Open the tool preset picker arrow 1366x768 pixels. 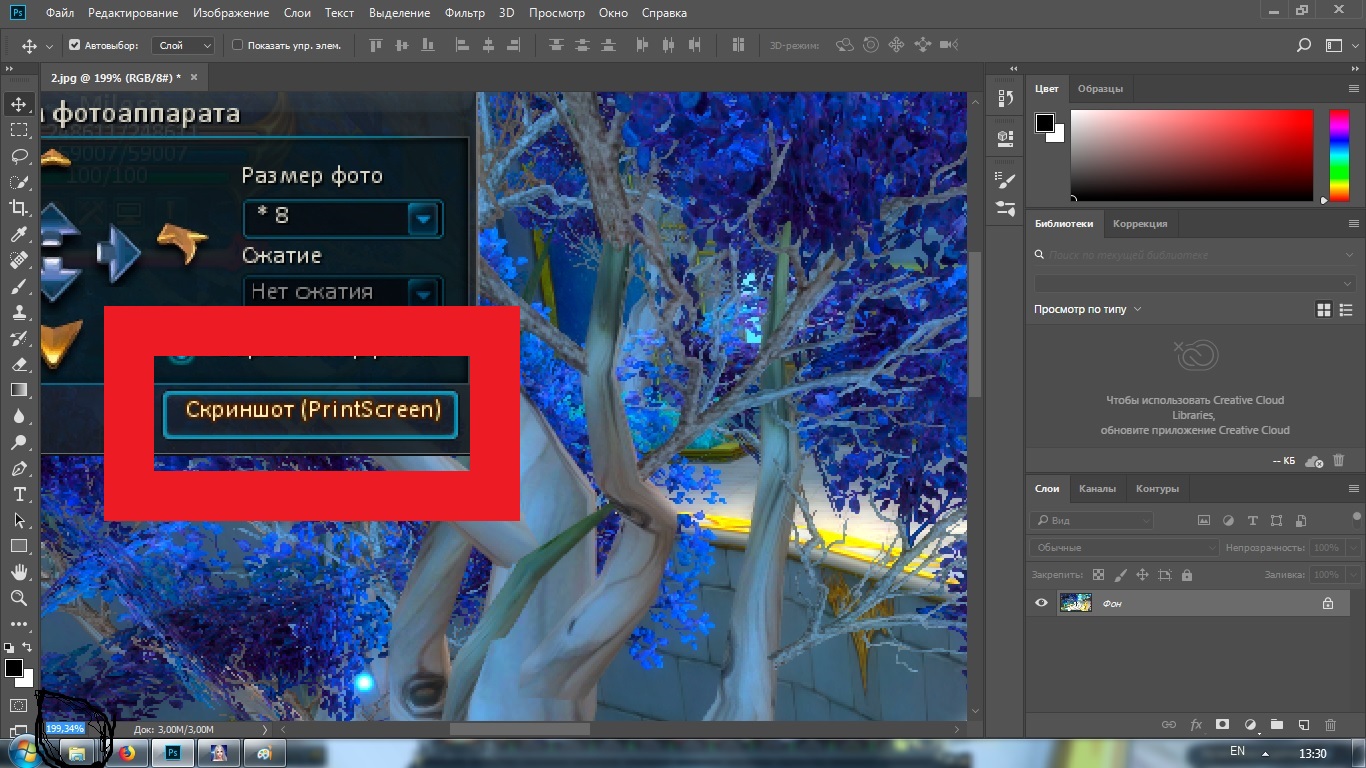point(49,46)
